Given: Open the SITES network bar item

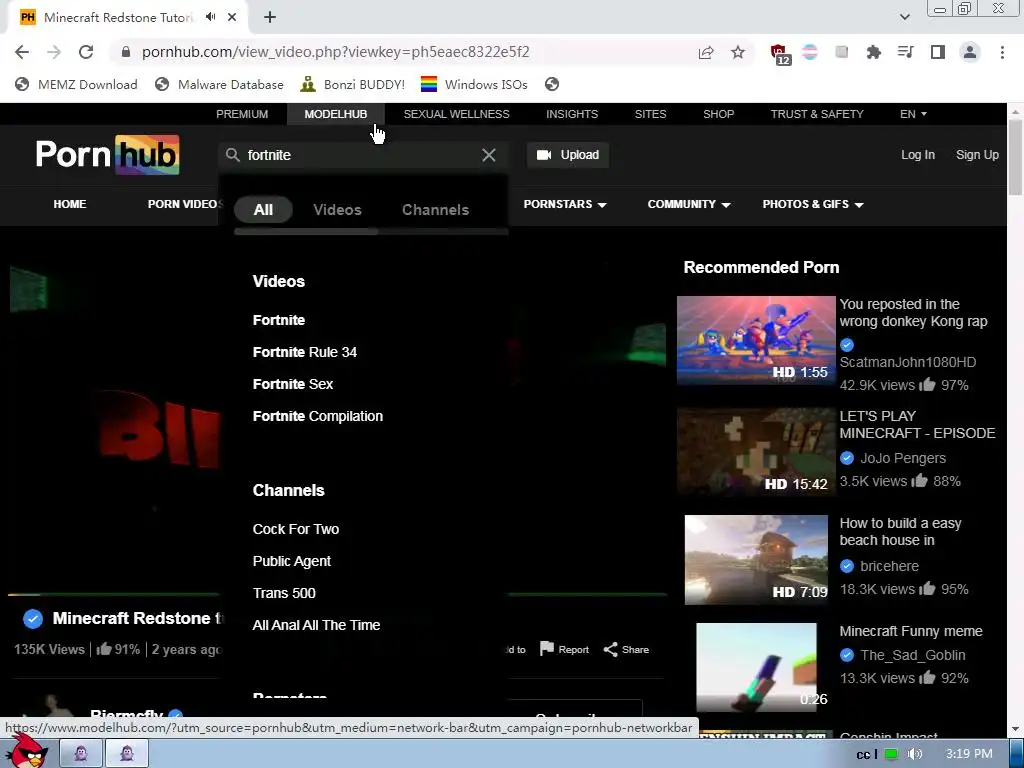Looking at the screenshot, I should [x=650, y=114].
